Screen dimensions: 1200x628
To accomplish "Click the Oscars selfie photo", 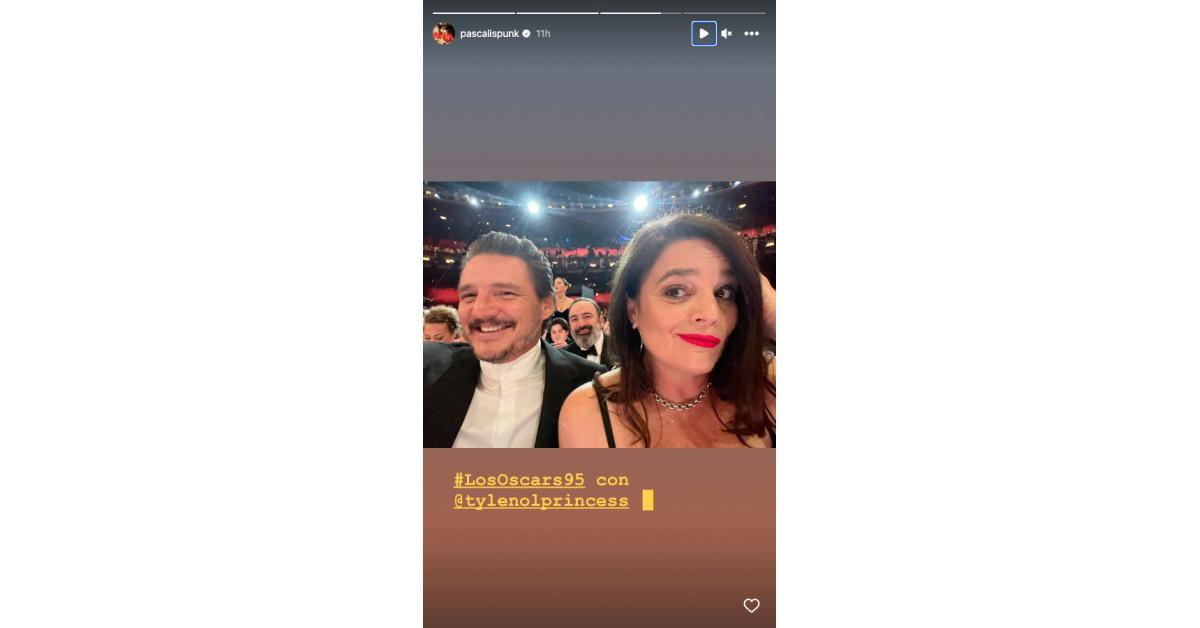I will 599,314.
